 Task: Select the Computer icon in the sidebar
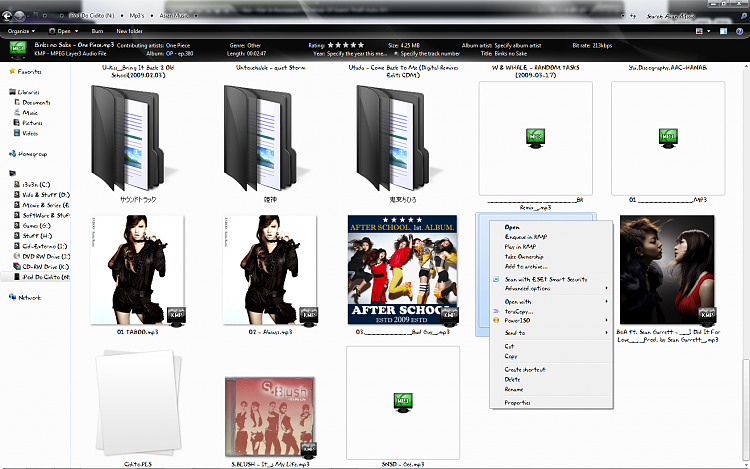(x=12, y=173)
